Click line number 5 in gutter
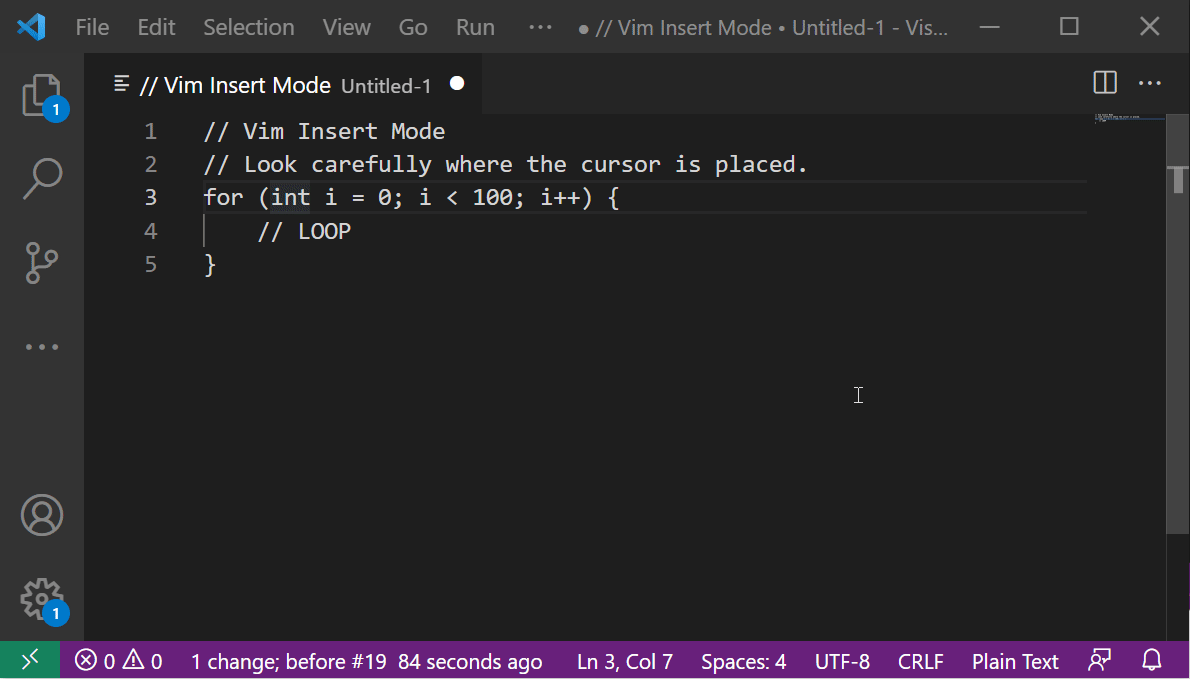 click(150, 264)
